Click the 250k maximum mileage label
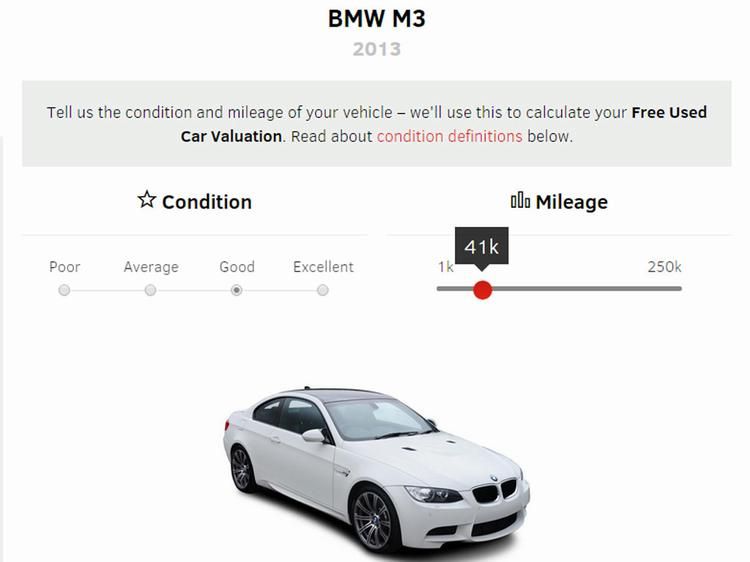 point(664,267)
